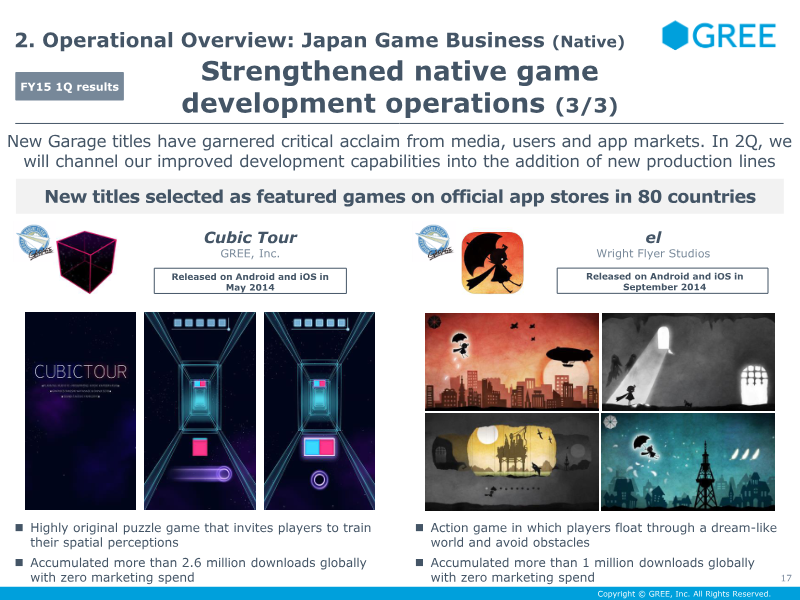Image resolution: width=800 pixels, height=600 pixels.
Task: Click the GREE logo in the header
Action: click(719, 36)
